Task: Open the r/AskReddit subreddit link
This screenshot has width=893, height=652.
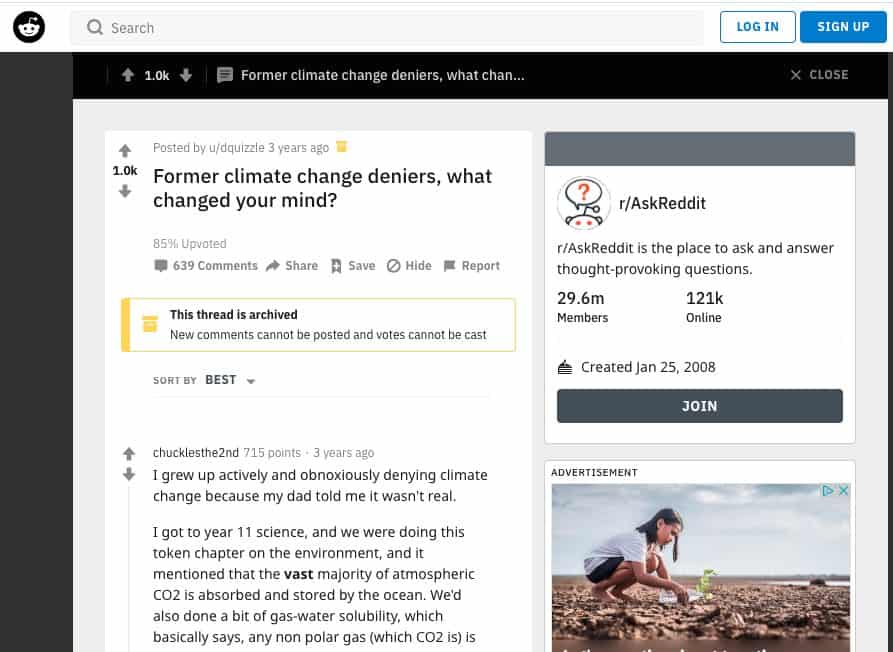Action: pos(662,203)
